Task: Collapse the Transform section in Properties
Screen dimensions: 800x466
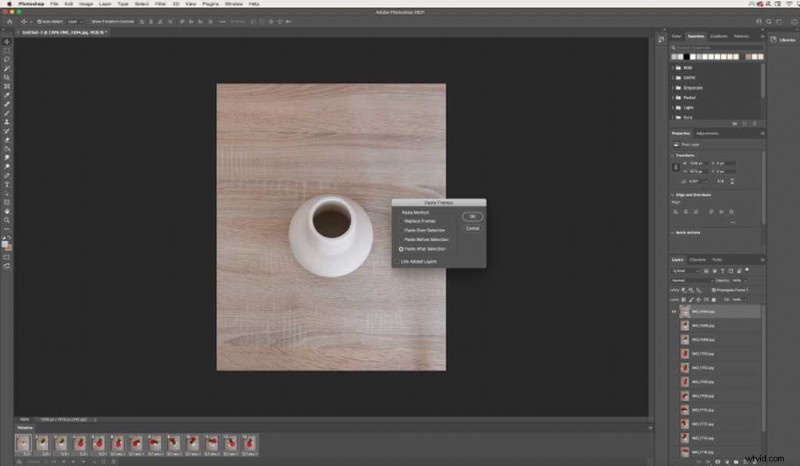Action: click(672, 155)
